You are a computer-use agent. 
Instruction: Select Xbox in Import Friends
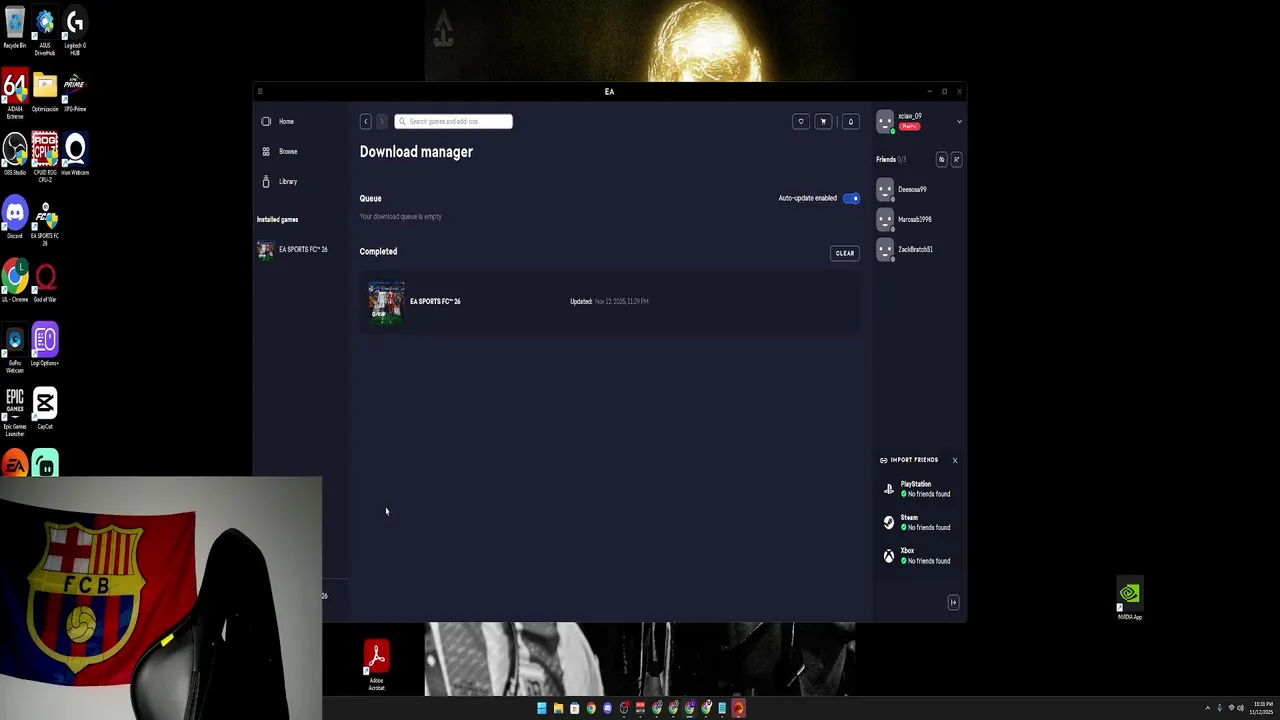pyautogui.click(x=917, y=556)
